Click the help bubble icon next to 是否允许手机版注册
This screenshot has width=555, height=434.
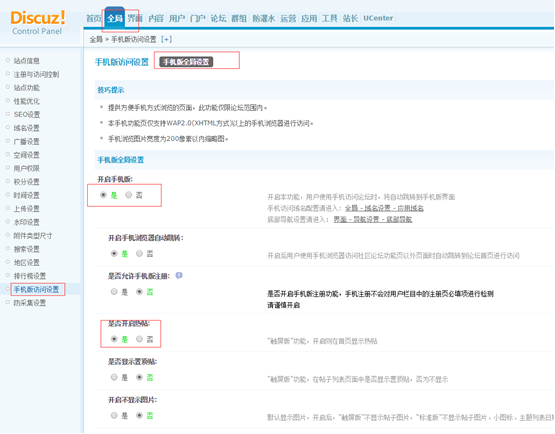click(179, 275)
